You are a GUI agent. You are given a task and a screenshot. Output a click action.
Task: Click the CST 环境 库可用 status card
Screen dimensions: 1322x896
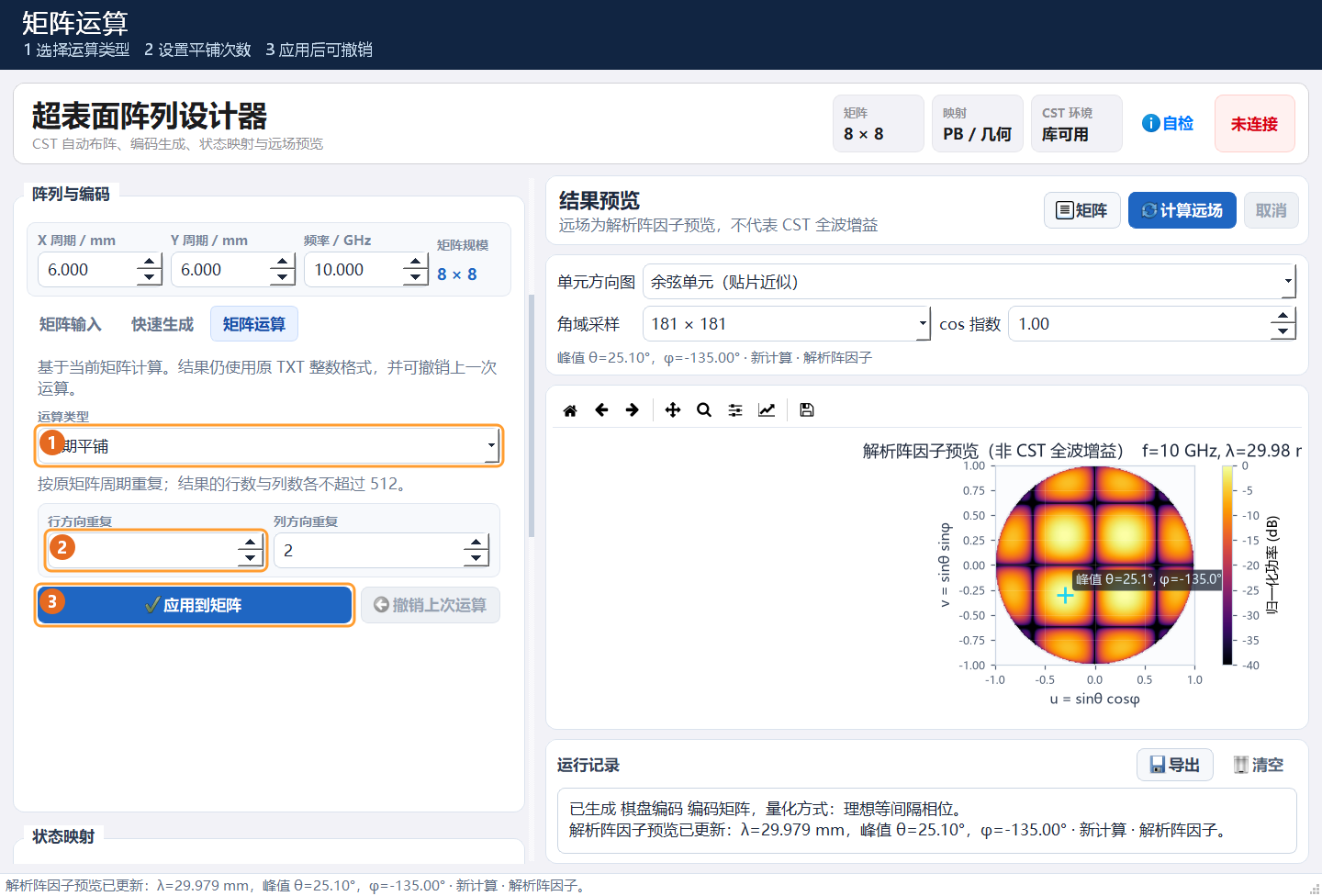[x=1076, y=124]
